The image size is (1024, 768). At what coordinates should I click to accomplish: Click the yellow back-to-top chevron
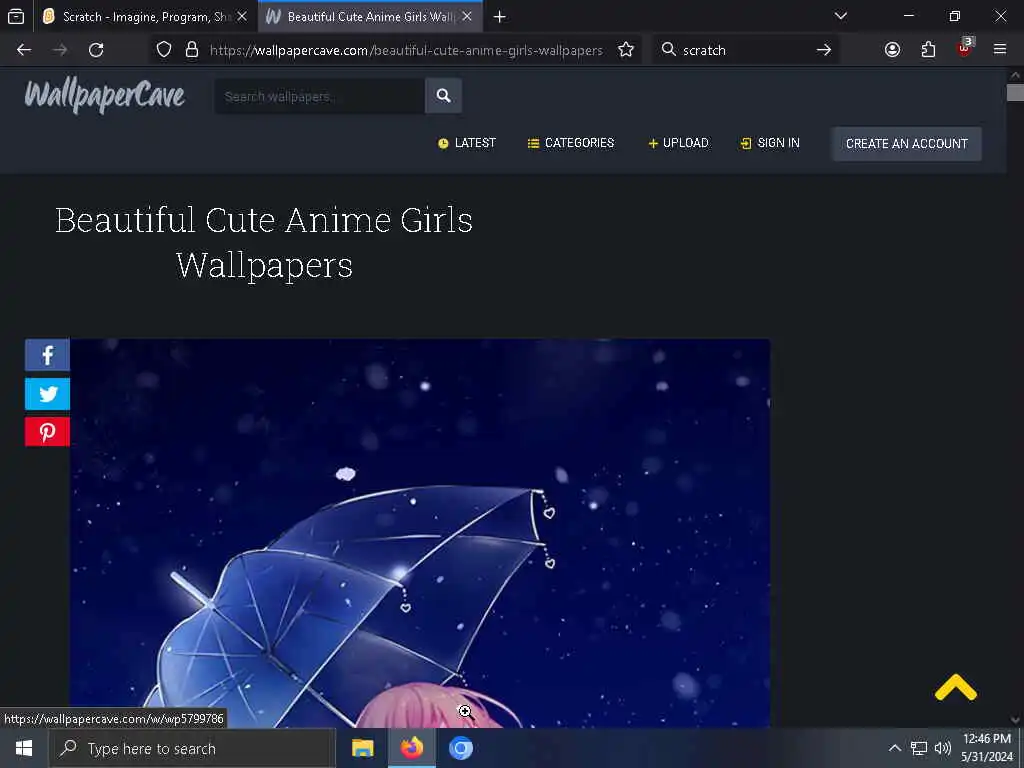955,688
